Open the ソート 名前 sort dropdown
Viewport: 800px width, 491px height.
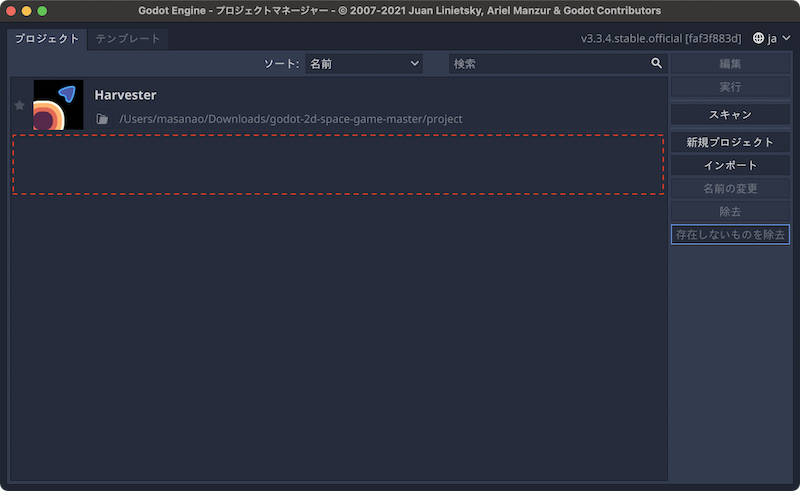(364, 64)
